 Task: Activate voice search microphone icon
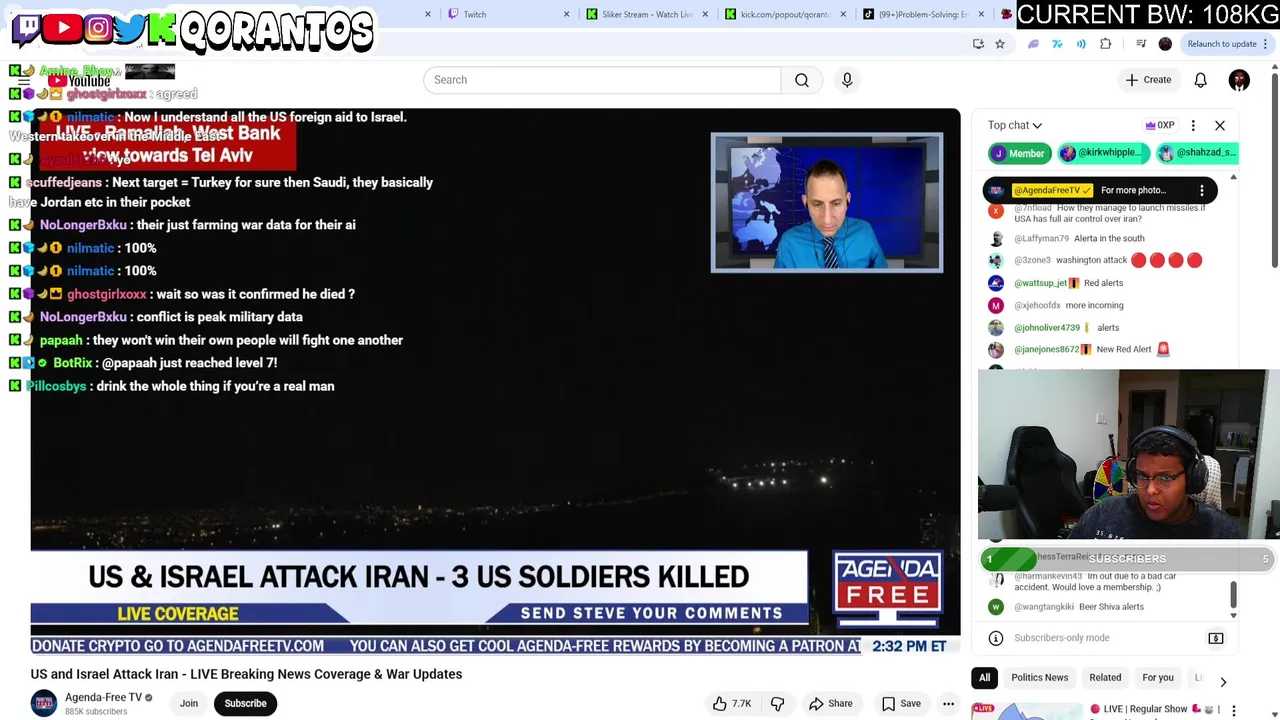click(x=847, y=80)
